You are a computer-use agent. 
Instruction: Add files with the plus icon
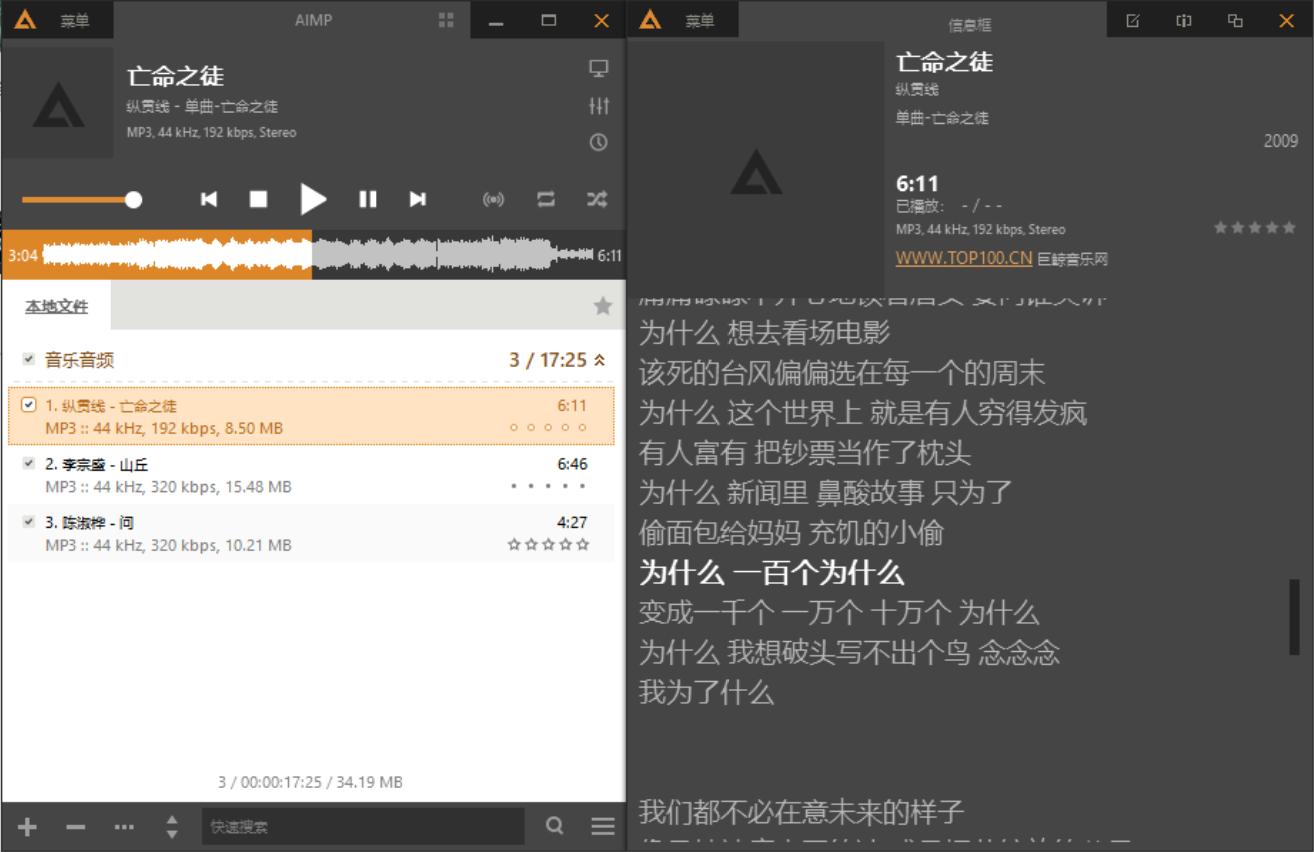[27, 827]
